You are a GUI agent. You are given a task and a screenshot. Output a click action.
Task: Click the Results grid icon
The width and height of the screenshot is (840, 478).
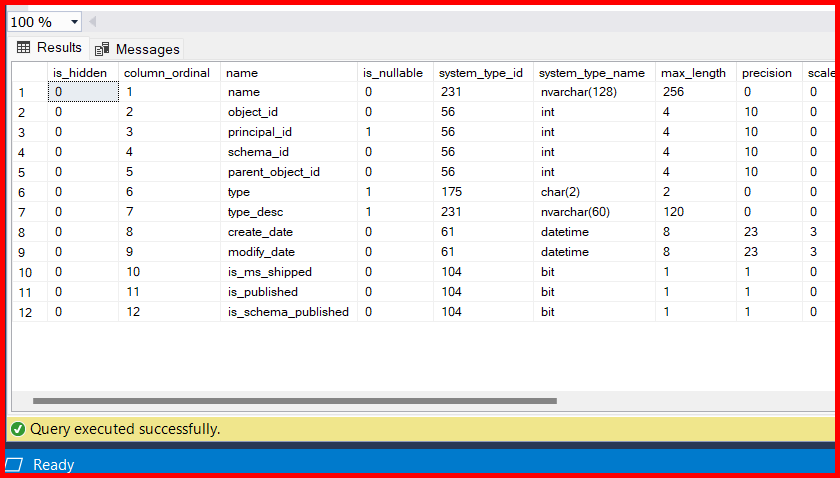[23, 48]
